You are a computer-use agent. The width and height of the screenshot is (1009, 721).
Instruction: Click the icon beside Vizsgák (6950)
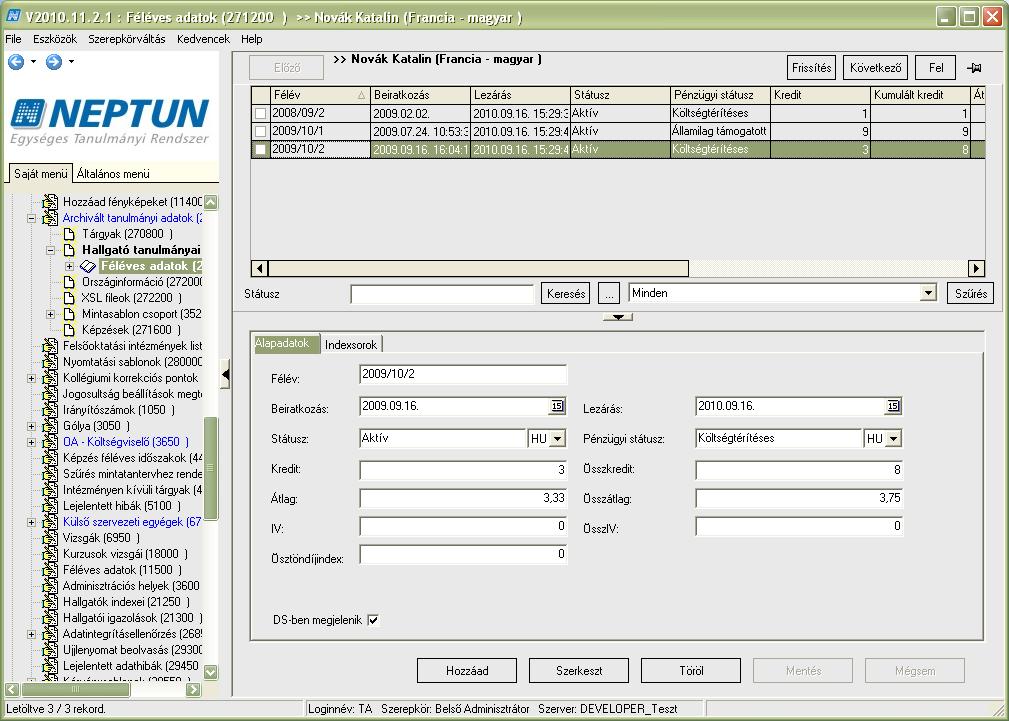click(x=50, y=538)
